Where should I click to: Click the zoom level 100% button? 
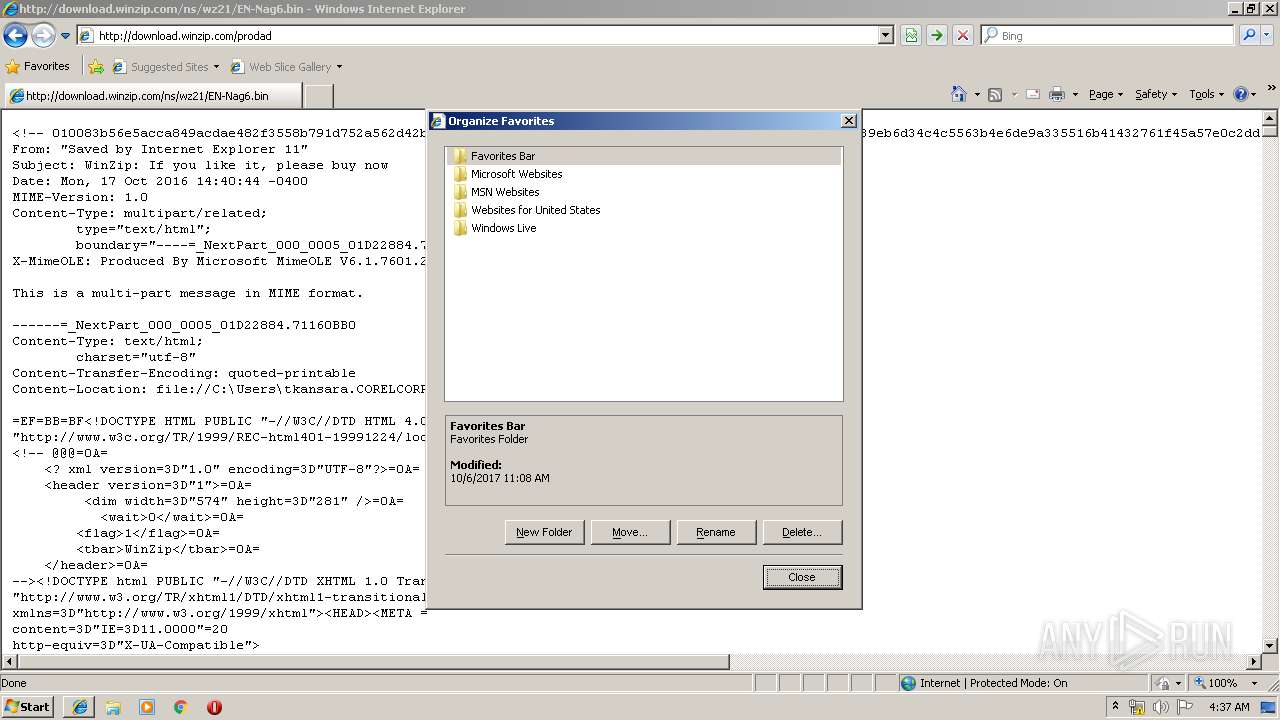[1215, 683]
